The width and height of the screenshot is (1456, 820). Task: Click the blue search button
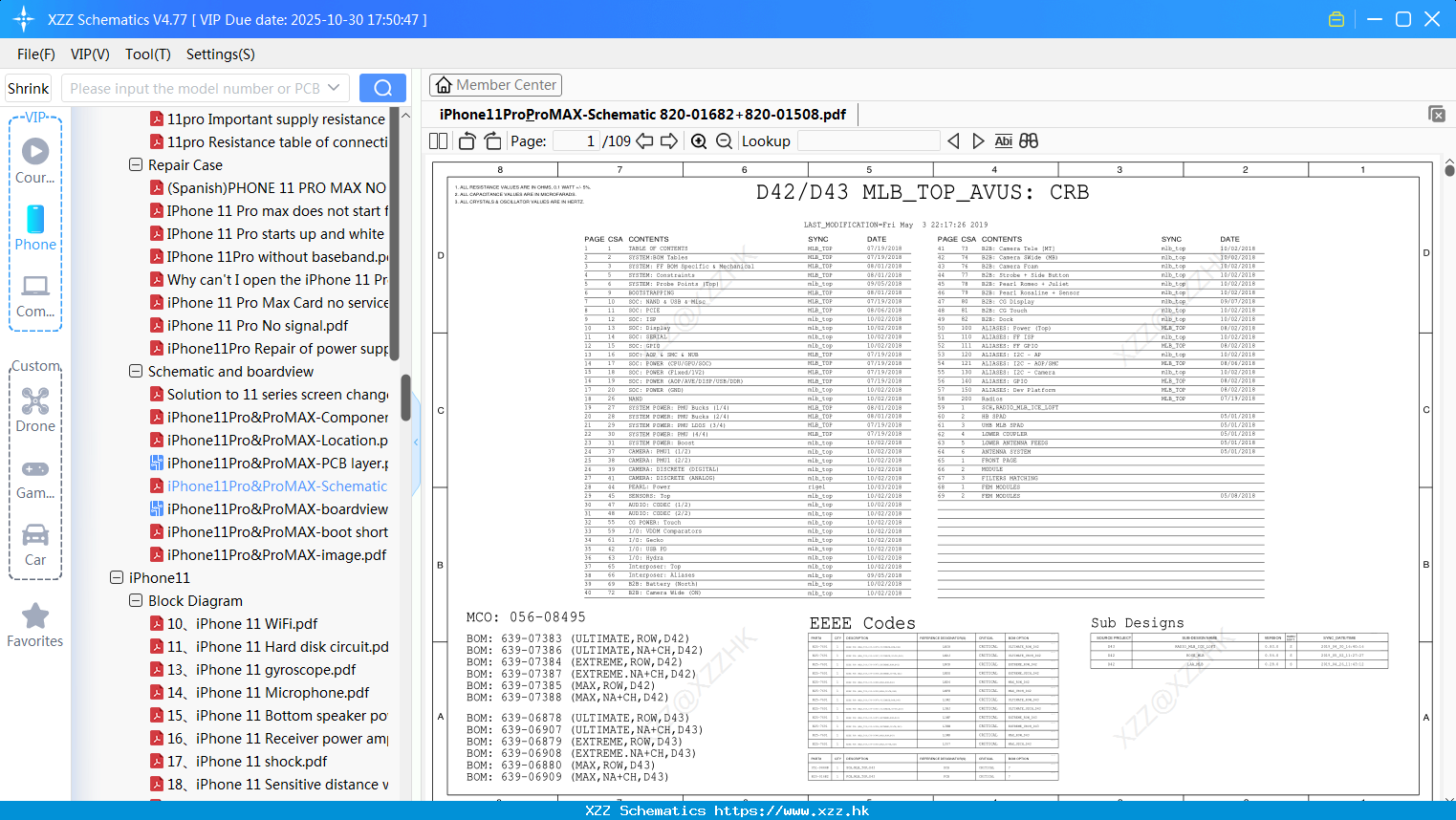(x=382, y=88)
